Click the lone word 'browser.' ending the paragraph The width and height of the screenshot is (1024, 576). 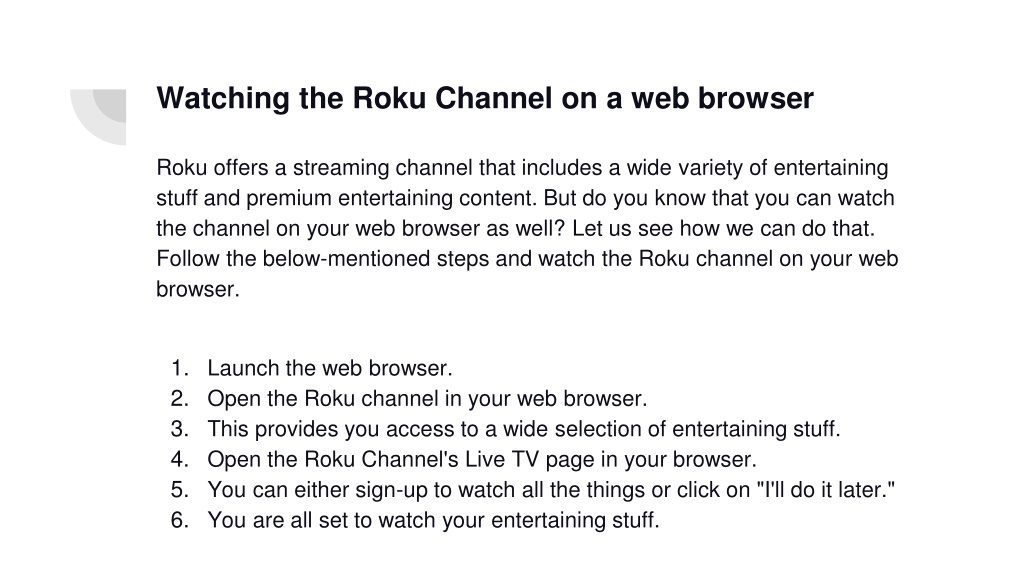[198, 289]
